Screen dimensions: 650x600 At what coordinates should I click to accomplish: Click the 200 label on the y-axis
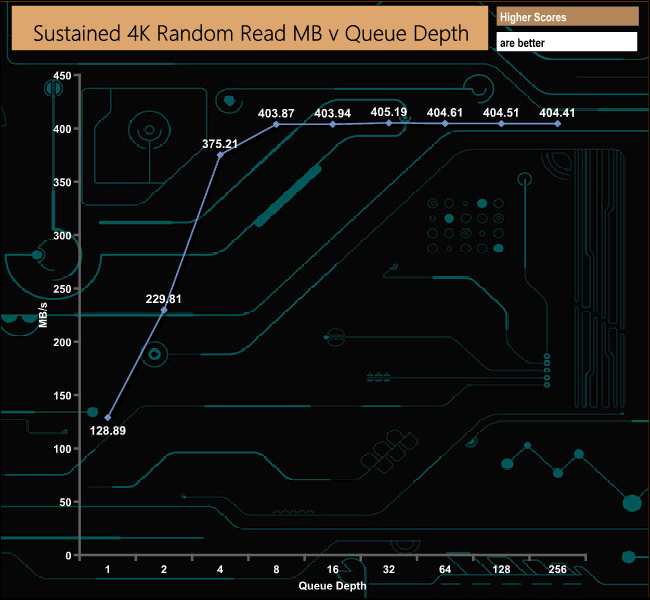point(60,342)
